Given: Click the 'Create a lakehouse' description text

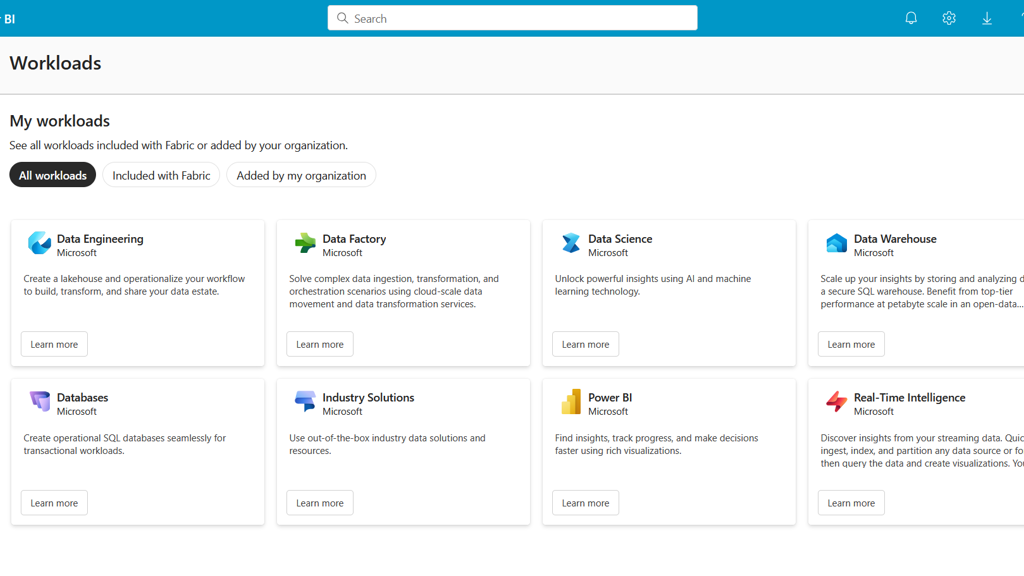Looking at the screenshot, I should pyautogui.click(x=134, y=285).
